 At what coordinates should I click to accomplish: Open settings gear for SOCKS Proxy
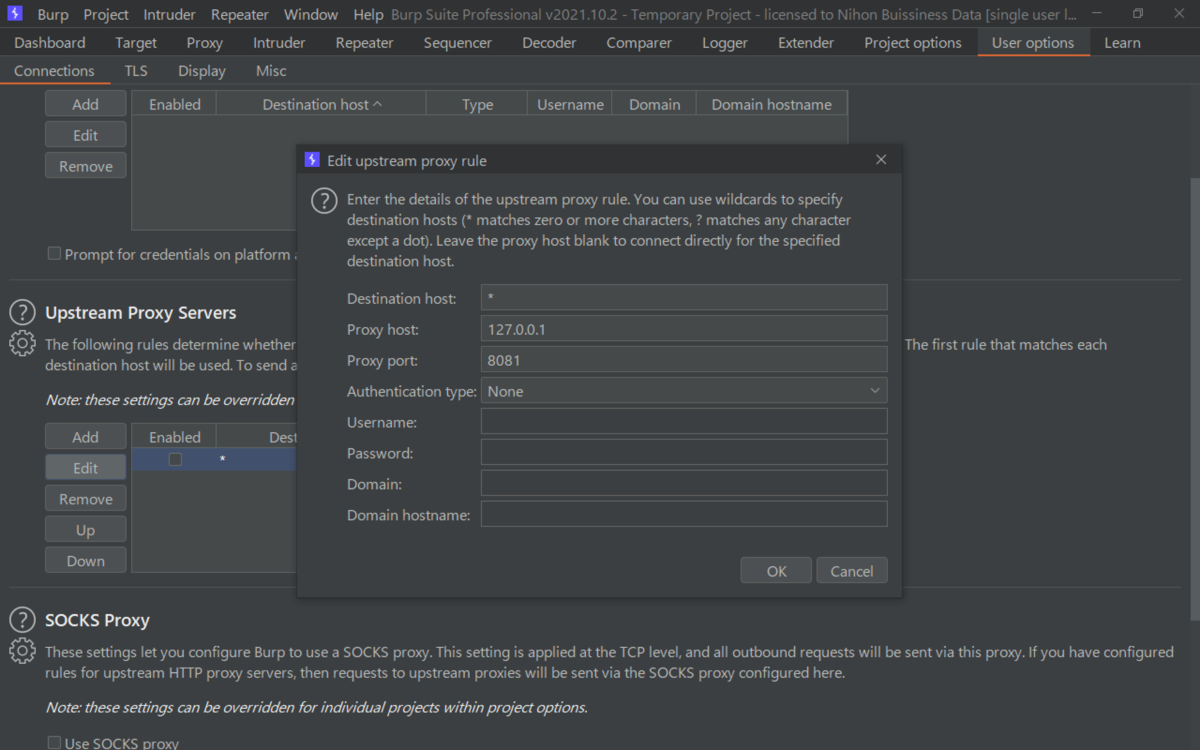22,650
